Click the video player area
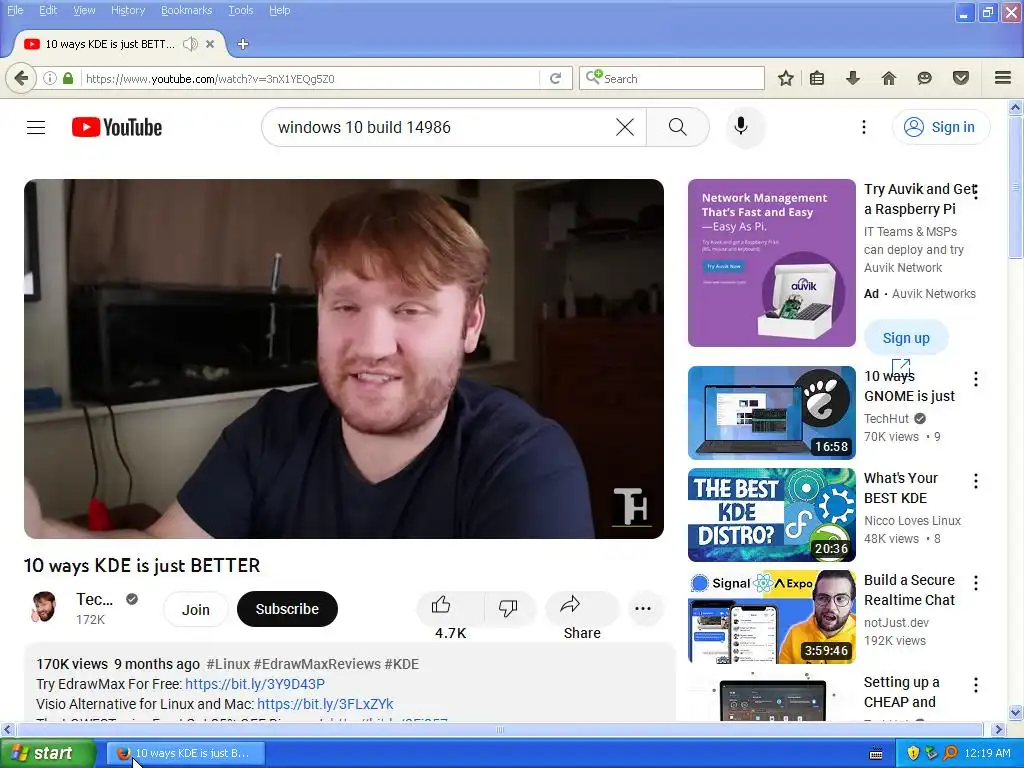Screen dimensions: 1024x768 pyautogui.click(x=344, y=359)
